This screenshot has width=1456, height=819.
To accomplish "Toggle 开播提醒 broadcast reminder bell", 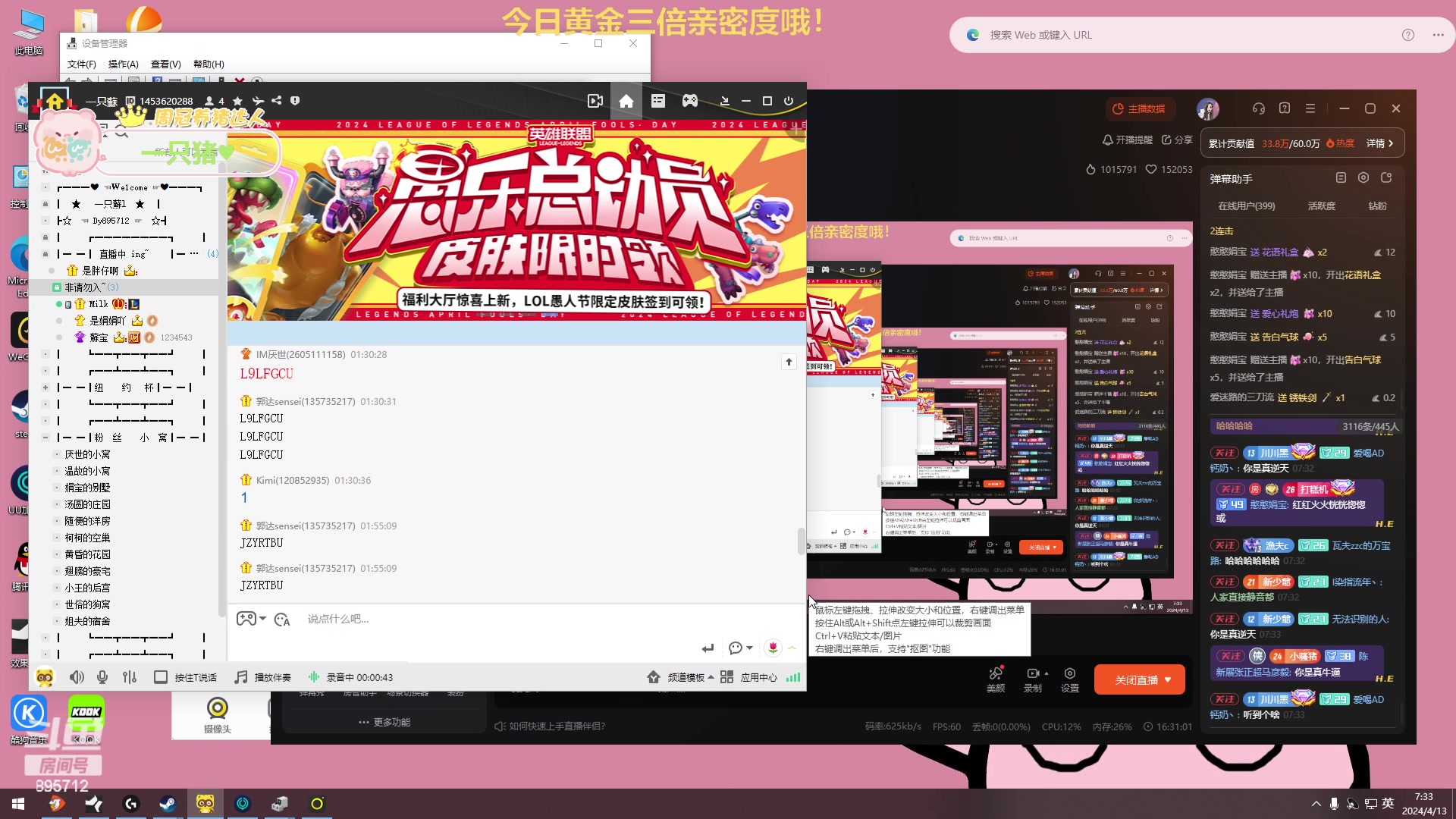I will click(1127, 140).
